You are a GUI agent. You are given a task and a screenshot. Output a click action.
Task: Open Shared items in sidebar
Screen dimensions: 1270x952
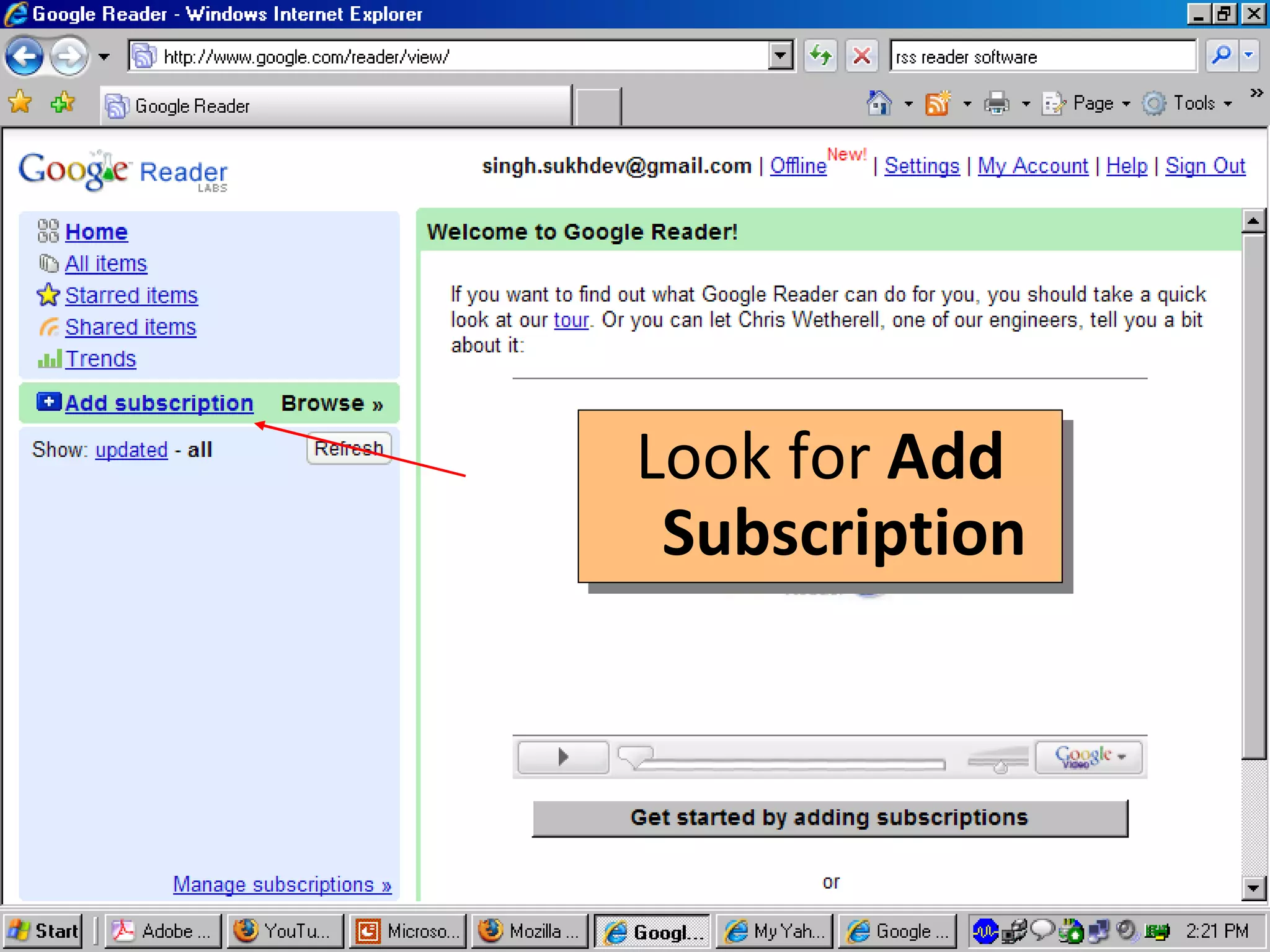[x=130, y=327]
